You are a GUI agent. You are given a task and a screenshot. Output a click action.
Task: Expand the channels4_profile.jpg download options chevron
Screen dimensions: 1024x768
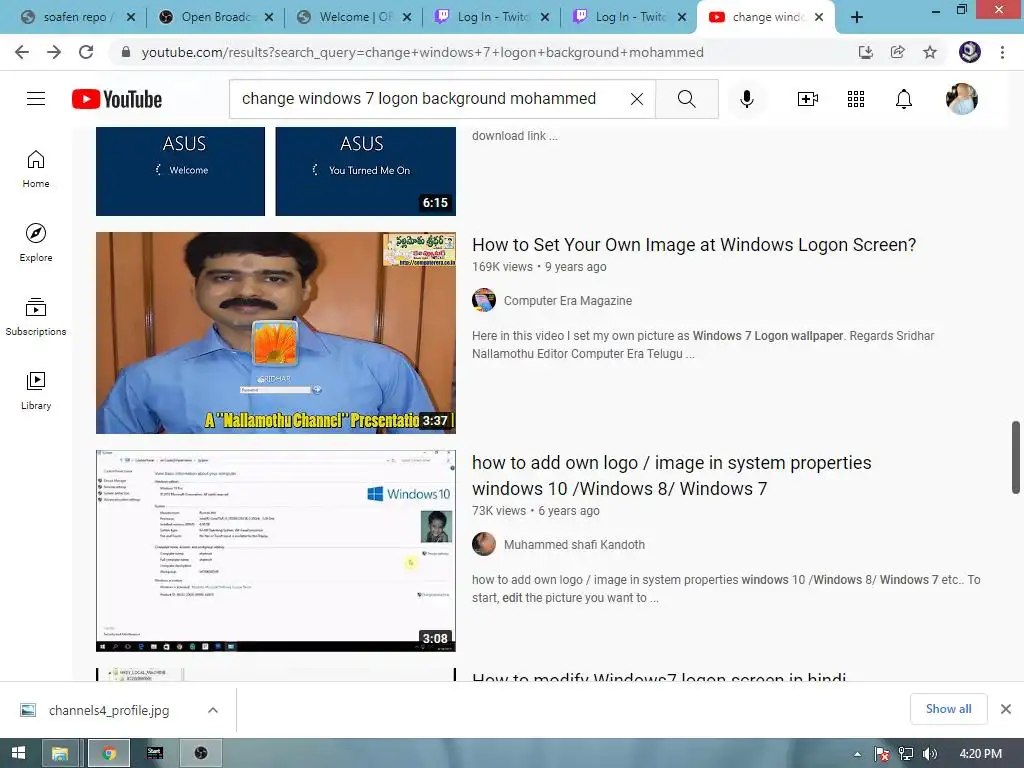pos(213,710)
